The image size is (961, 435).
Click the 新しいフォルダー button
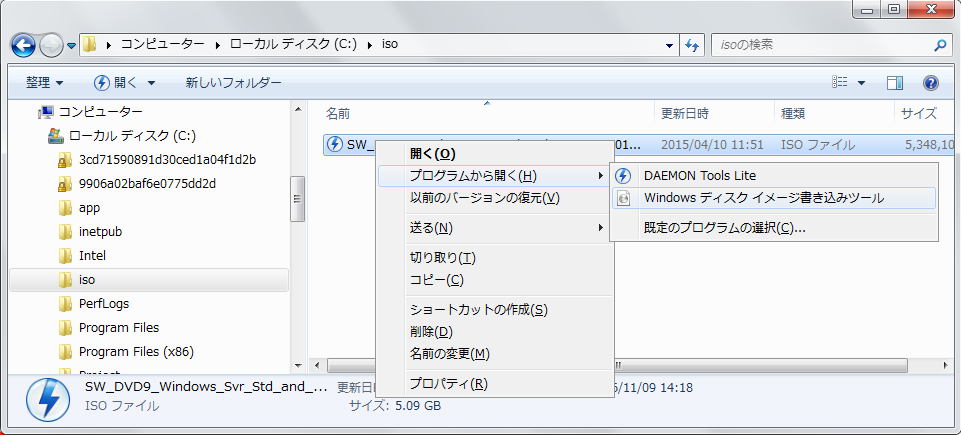tap(233, 82)
